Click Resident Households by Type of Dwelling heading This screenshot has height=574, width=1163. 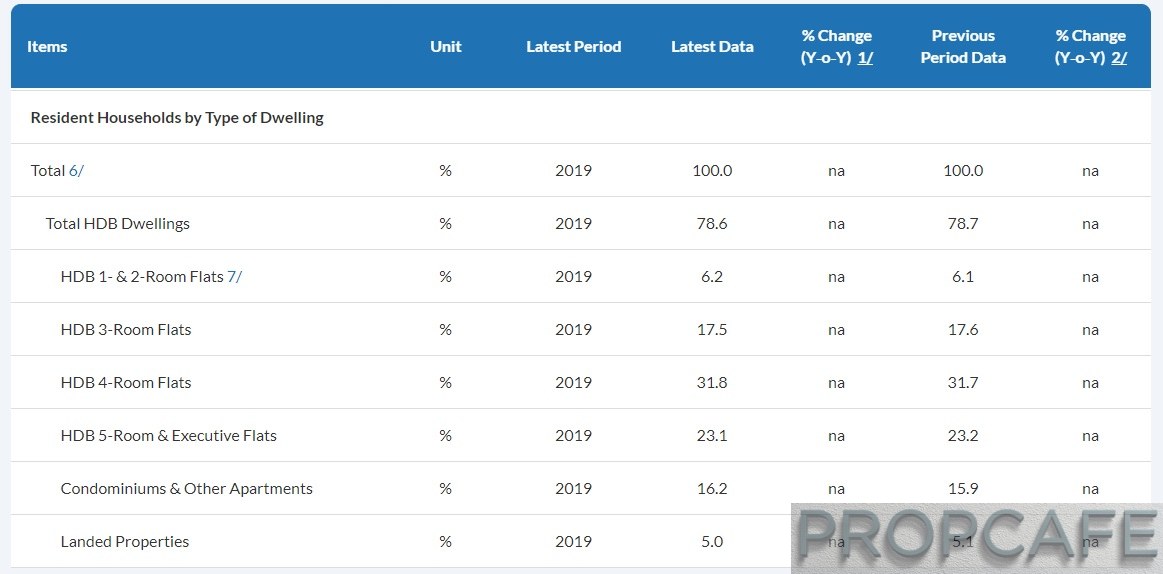click(x=177, y=118)
